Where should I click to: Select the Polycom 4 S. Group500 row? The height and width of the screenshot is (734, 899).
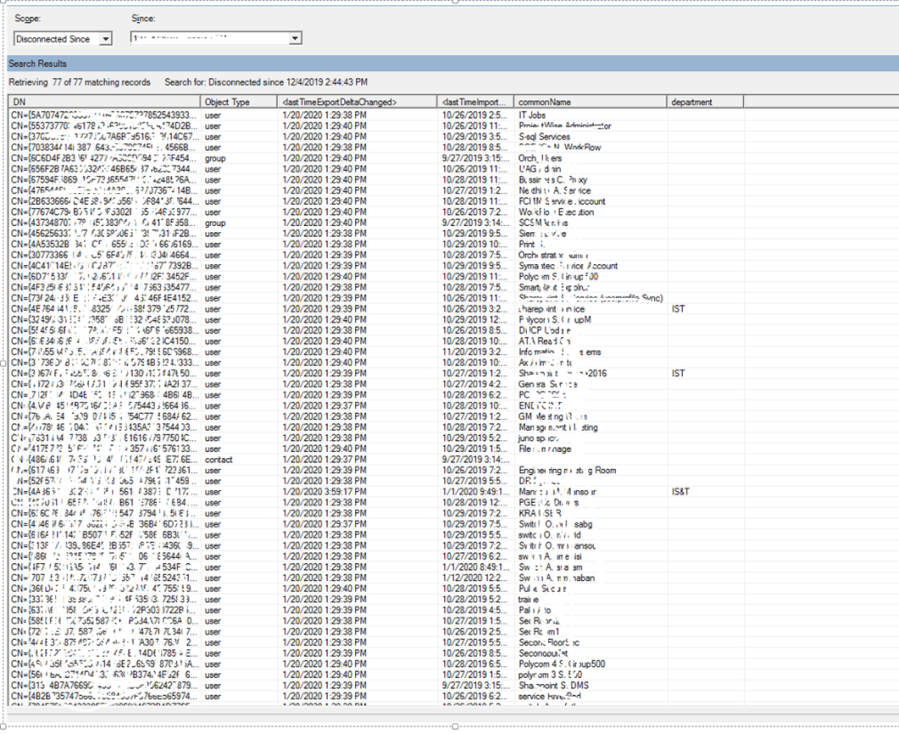click(565, 662)
